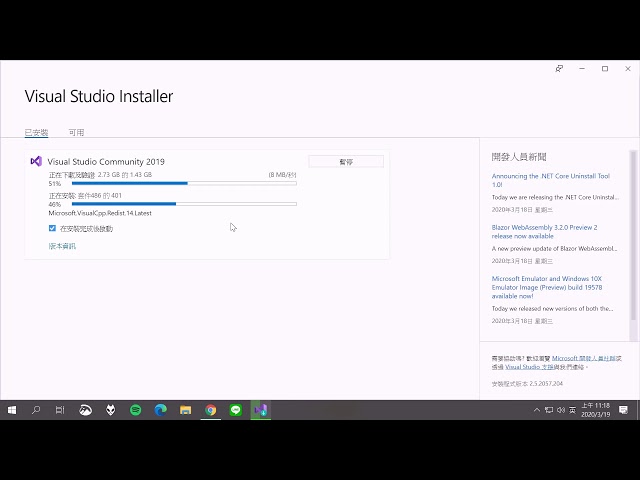Maximize the Visual Studio Installer window
This screenshot has height=480, width=640.
click(x=605, y=69)
